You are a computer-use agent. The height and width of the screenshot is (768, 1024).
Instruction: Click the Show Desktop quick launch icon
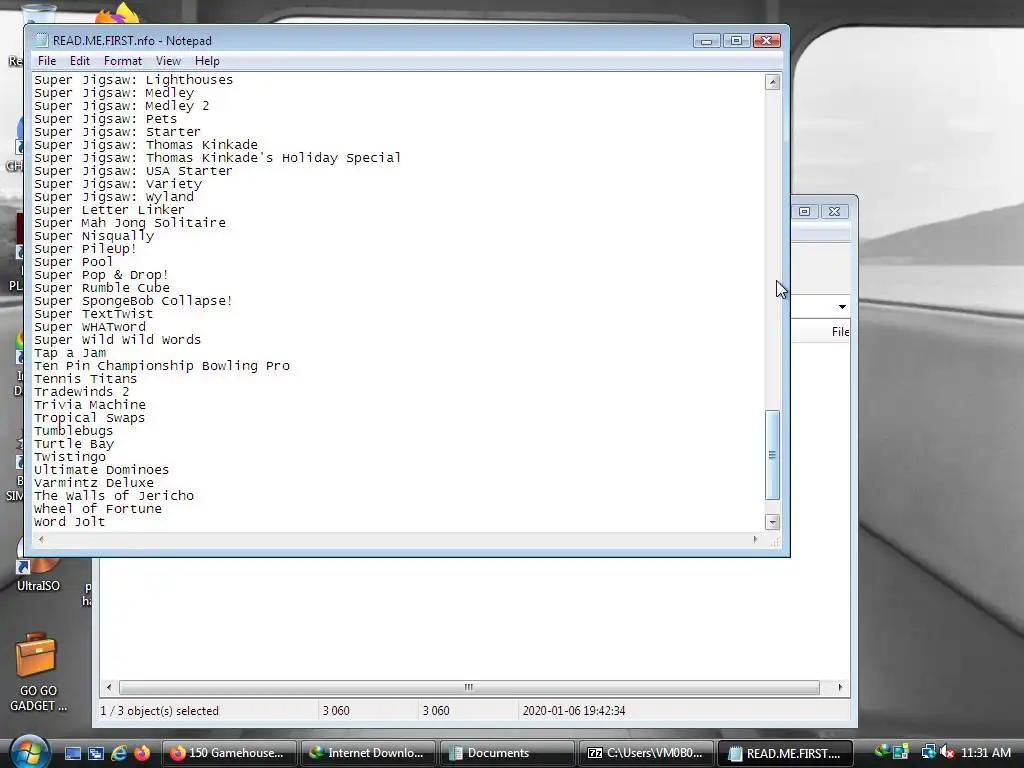72,753
